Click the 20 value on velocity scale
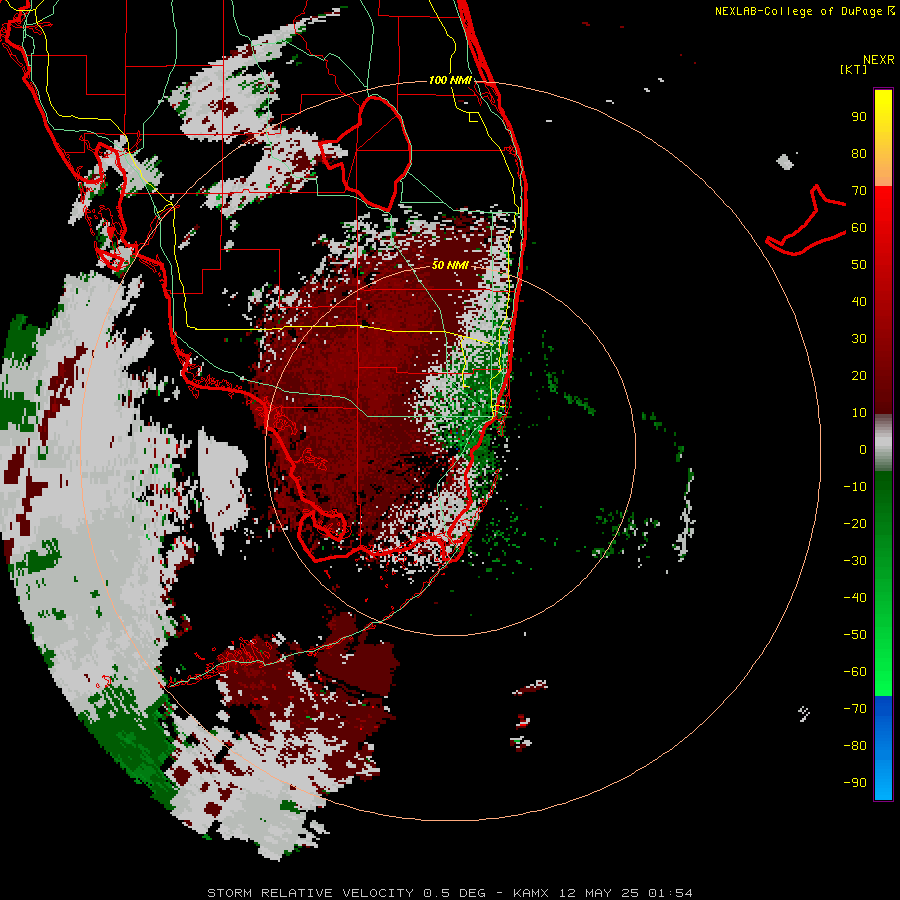Screen dimensions: 900x900 pyautogui.click(x=859, y=375)
